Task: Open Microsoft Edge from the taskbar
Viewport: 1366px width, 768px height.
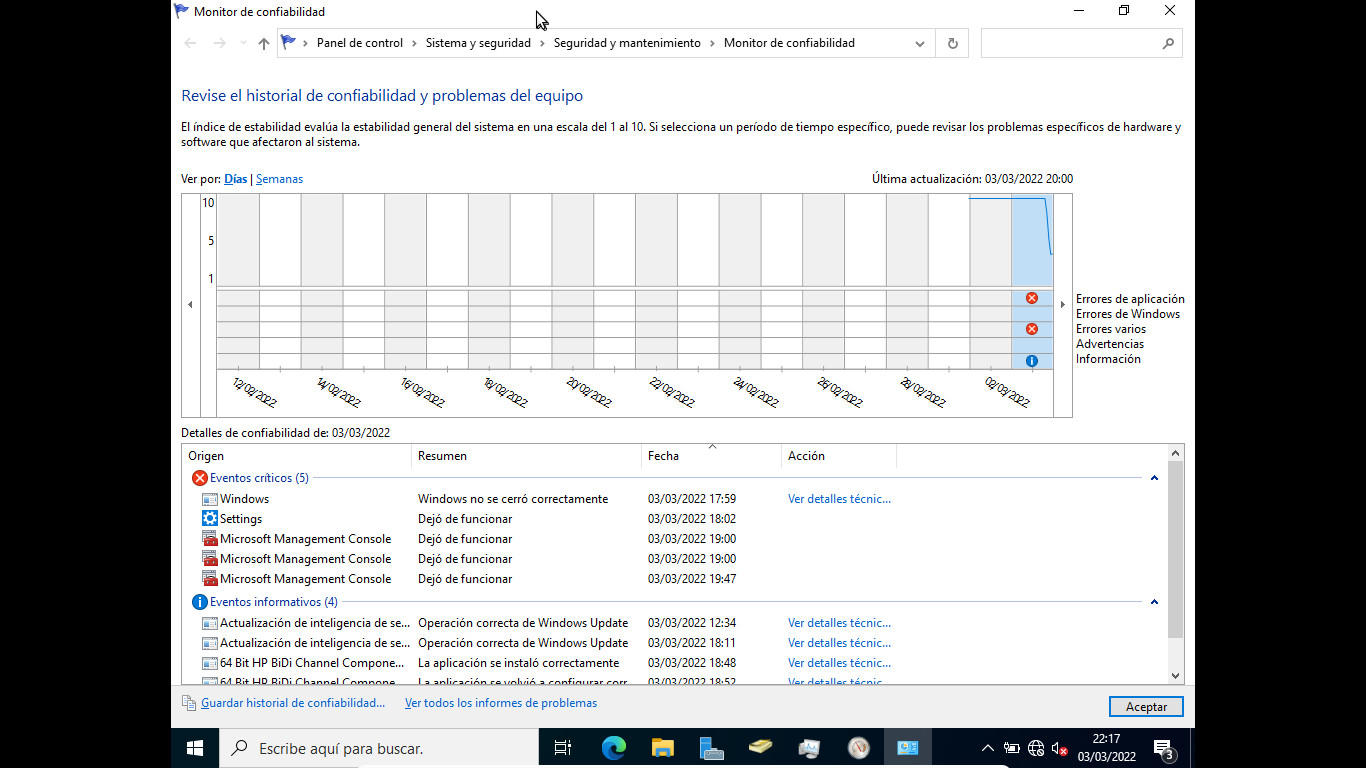Action: pos(612,747)
